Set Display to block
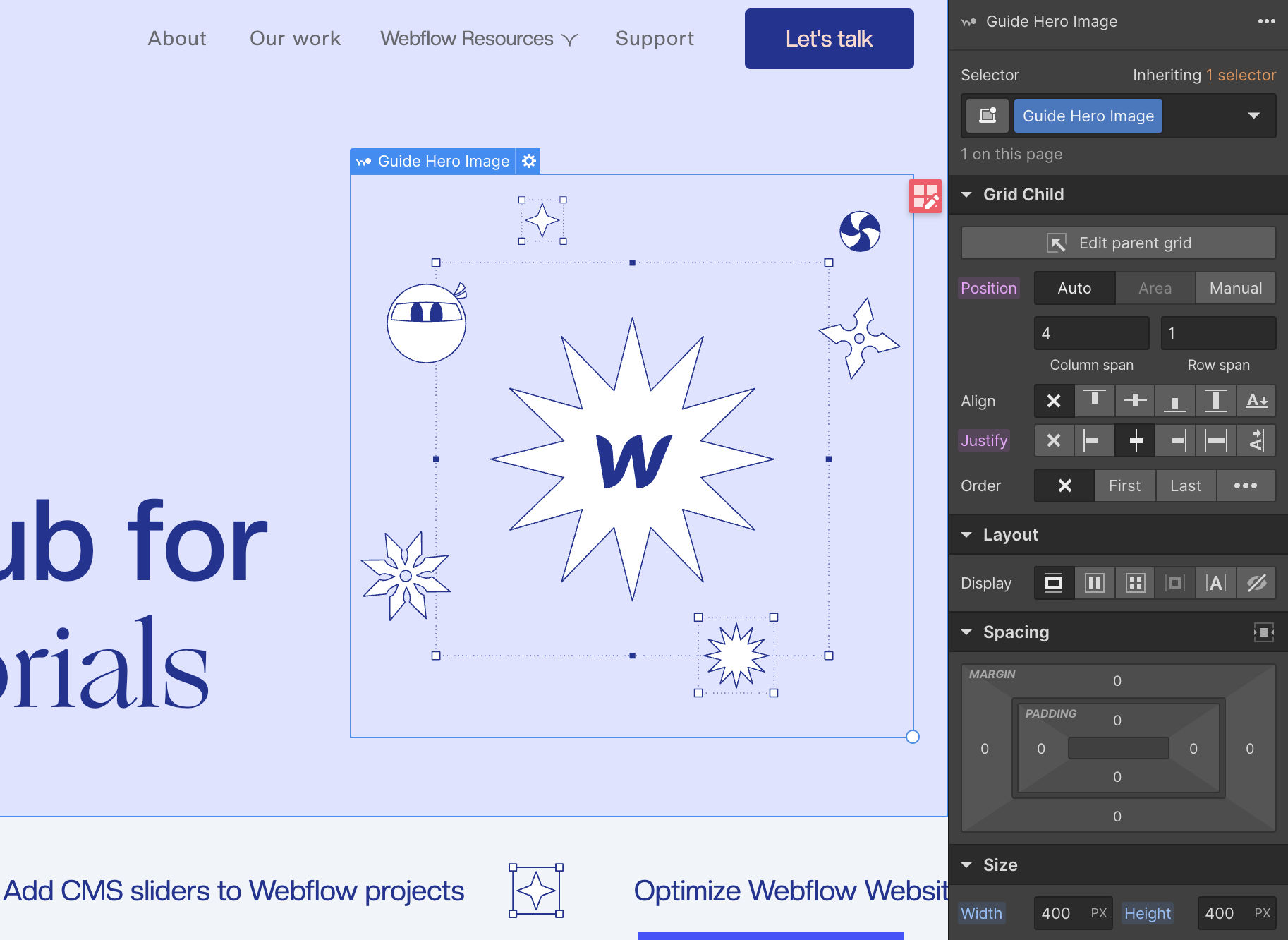Image resolution: width=1288 pixels, height=940 pixels. [x=1054, y=583]
